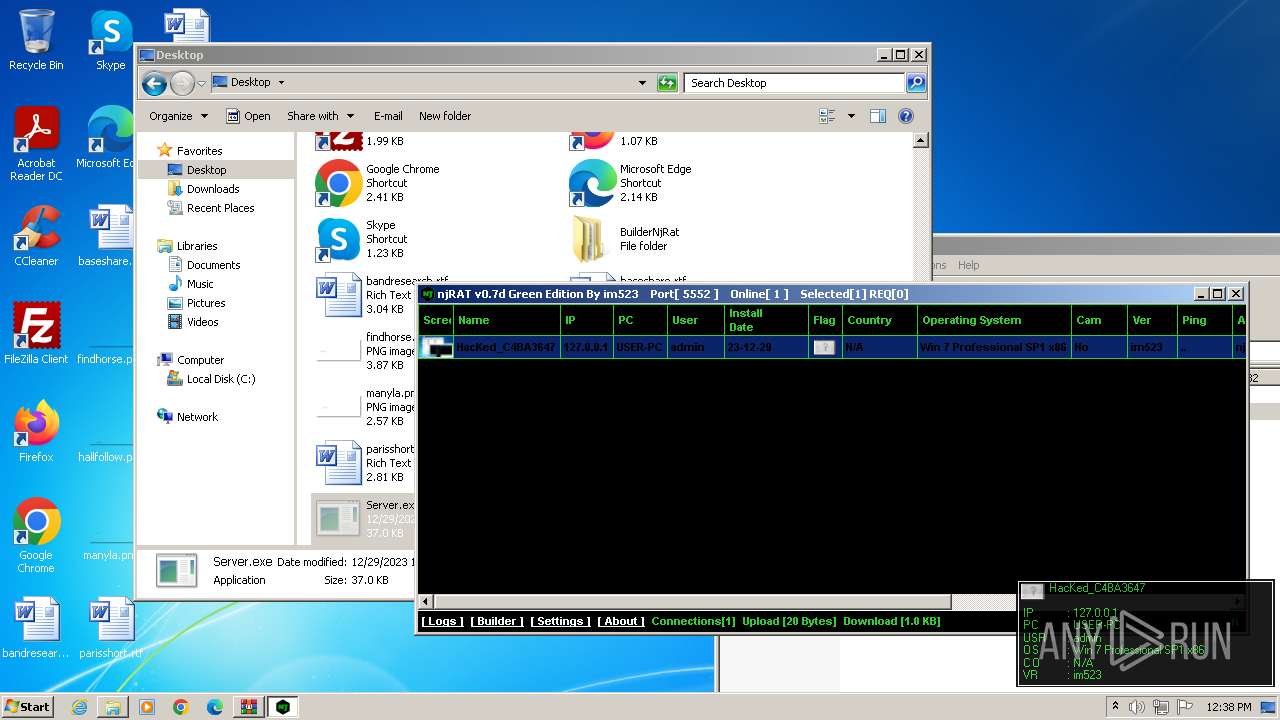Open the njRAT [ Logs ] link

(x=442, y=621)
